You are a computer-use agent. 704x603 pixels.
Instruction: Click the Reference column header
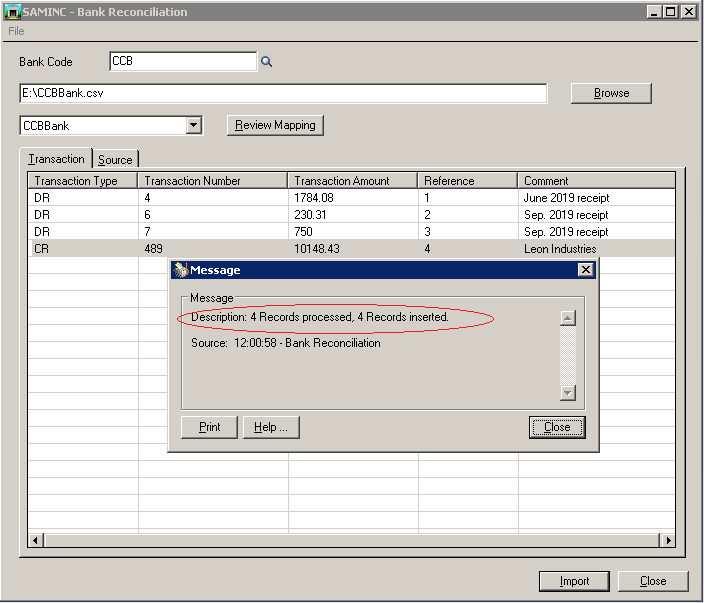(x=467, y=180)
